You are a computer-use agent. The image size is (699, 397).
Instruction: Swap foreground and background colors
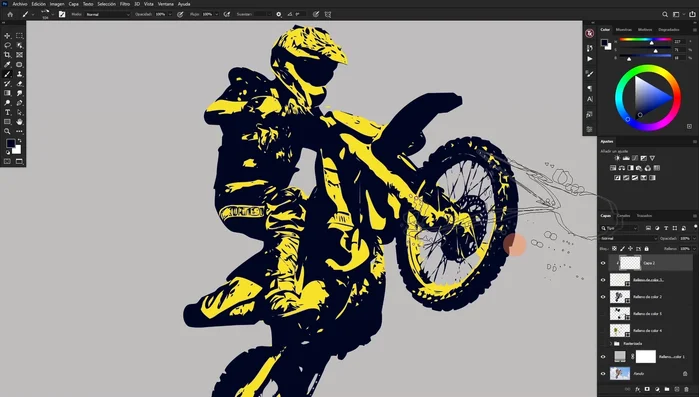[19, 140]
